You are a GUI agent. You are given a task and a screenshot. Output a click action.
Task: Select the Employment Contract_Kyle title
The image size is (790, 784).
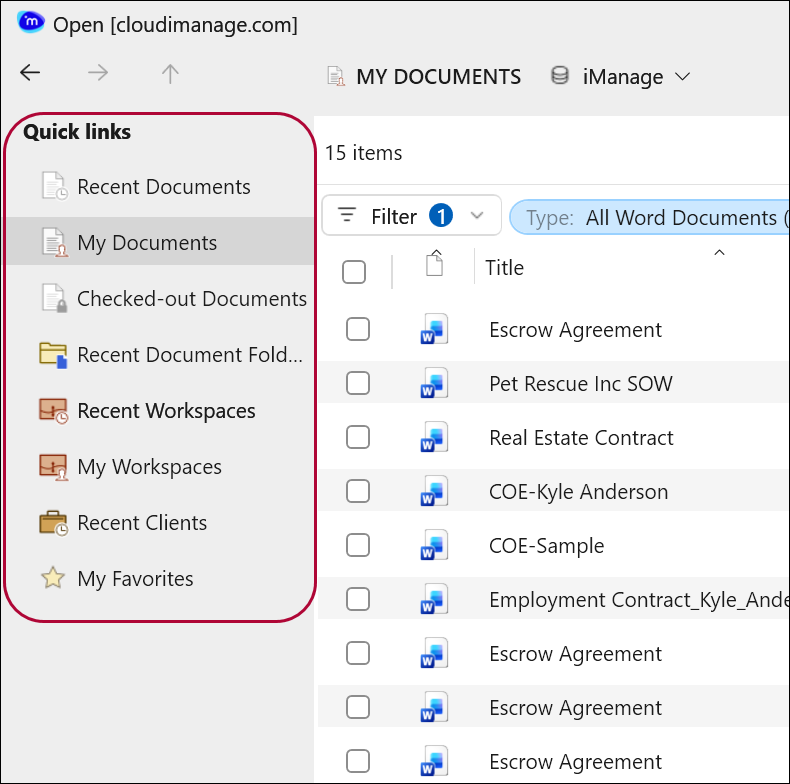coord(639,600)
